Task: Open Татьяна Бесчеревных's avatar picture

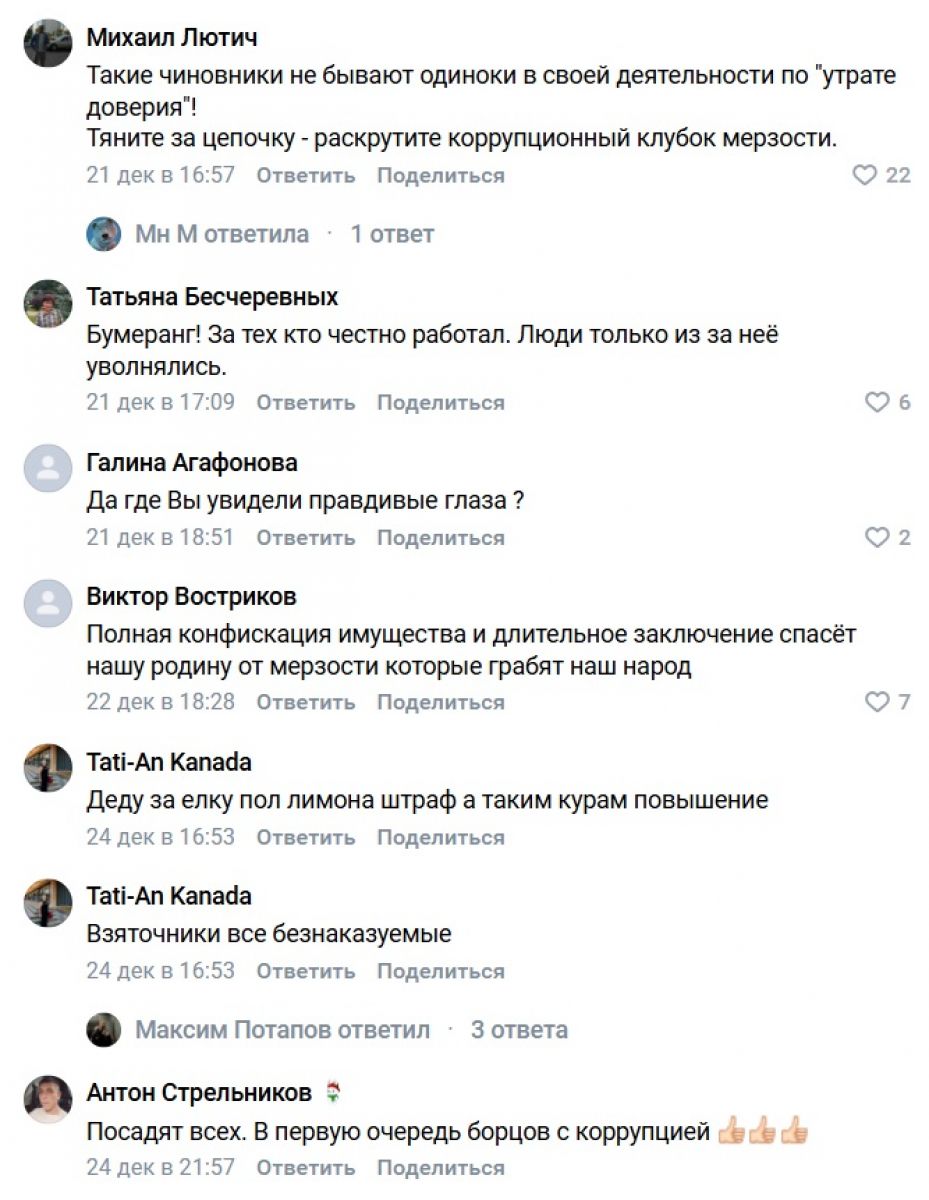Action: click(48, 303)
